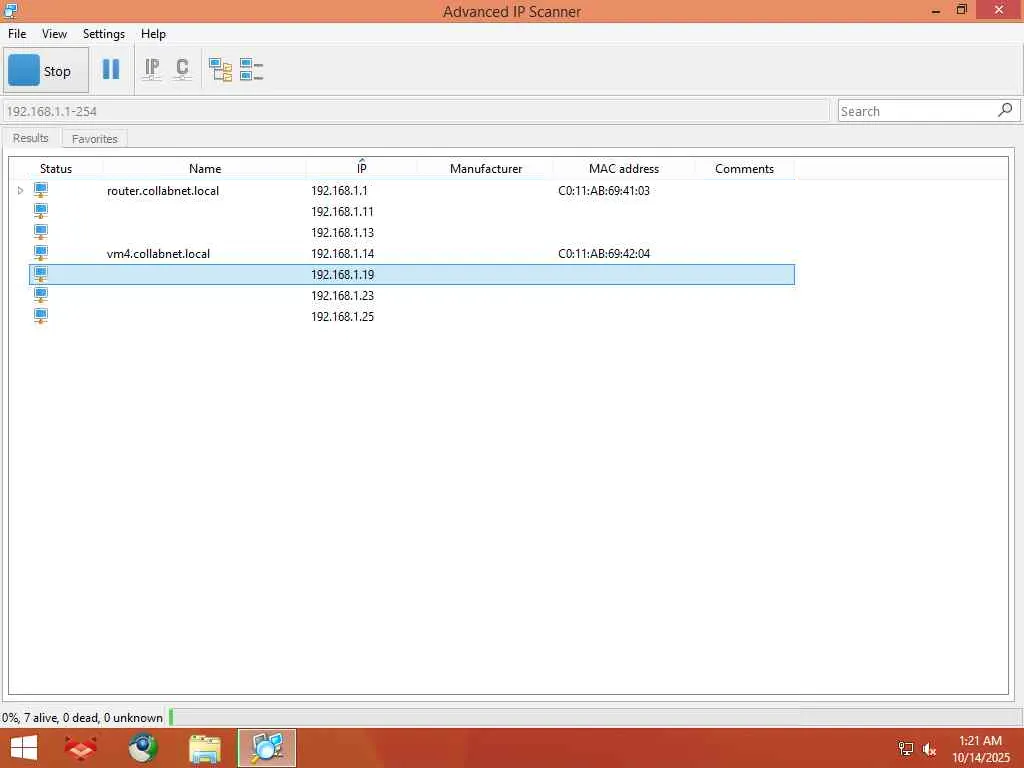Click the network tray icon
This screenshot has height=768, width=1024.
[905, 748]
